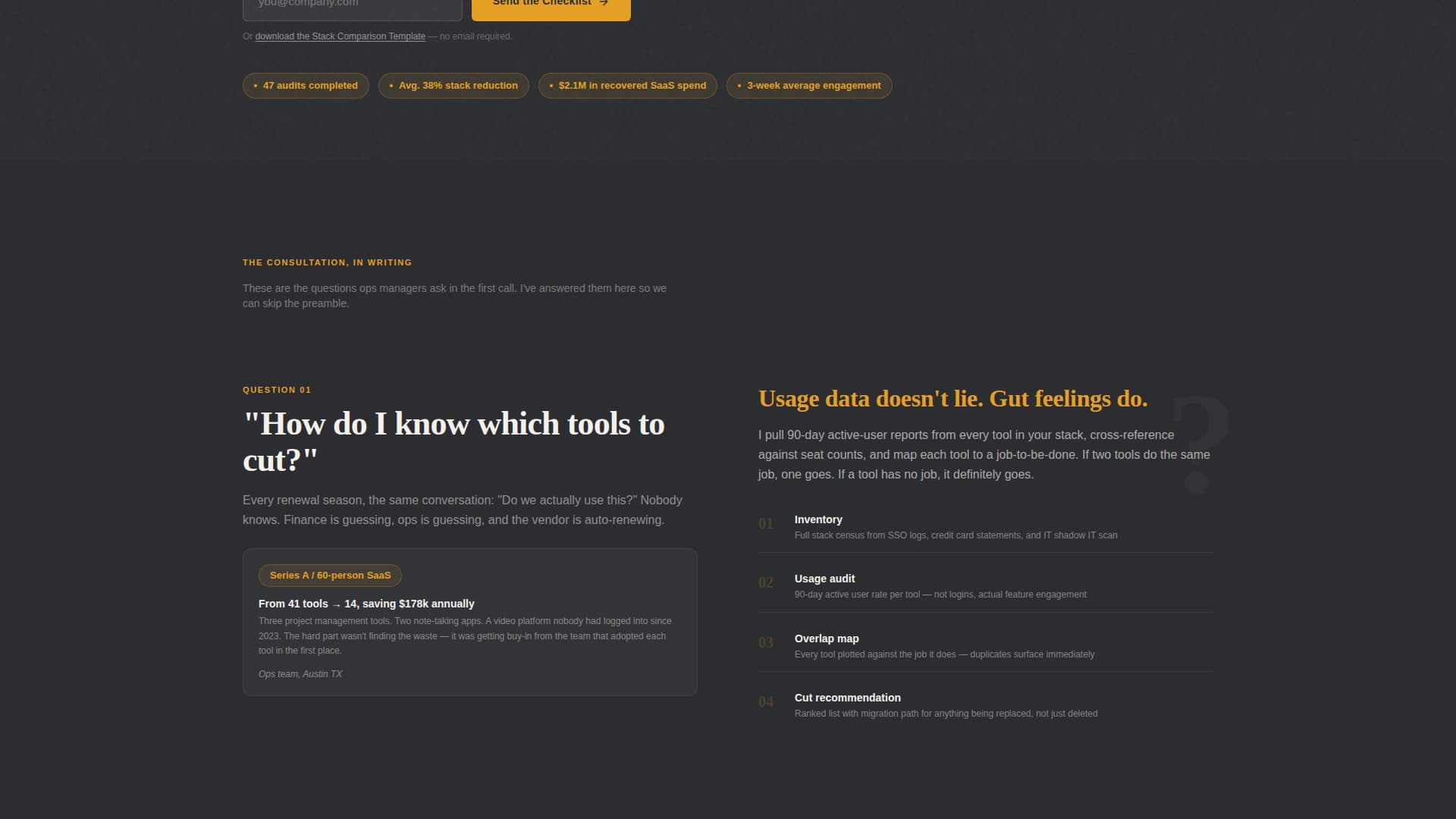Viewport: 1456px width, 819px height.
Task: Click the Ops team, Austin TX attribution
Action: (x=300, y=674)
